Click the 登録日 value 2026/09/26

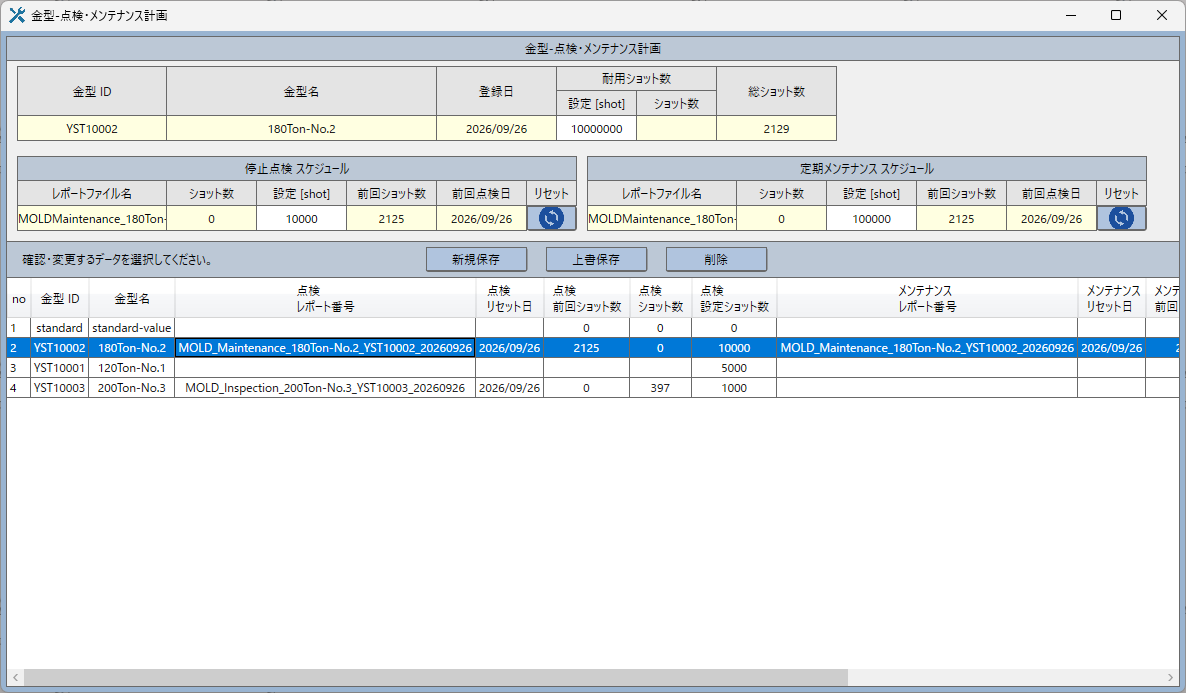click(x=496, y=129)
